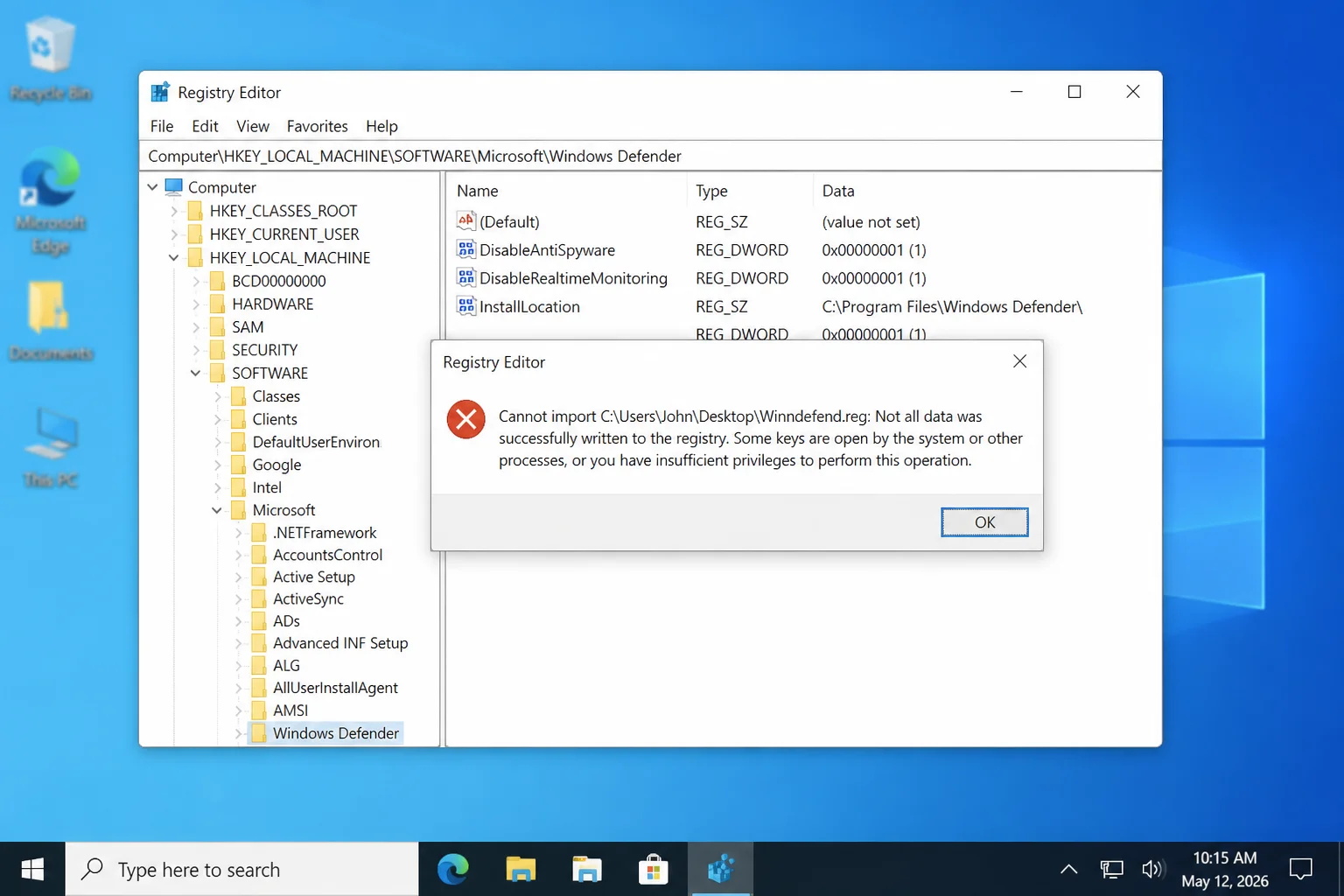The image size is (1344, 896).
Task: Select the ActiveSync key
Action: tap(308, 598)
